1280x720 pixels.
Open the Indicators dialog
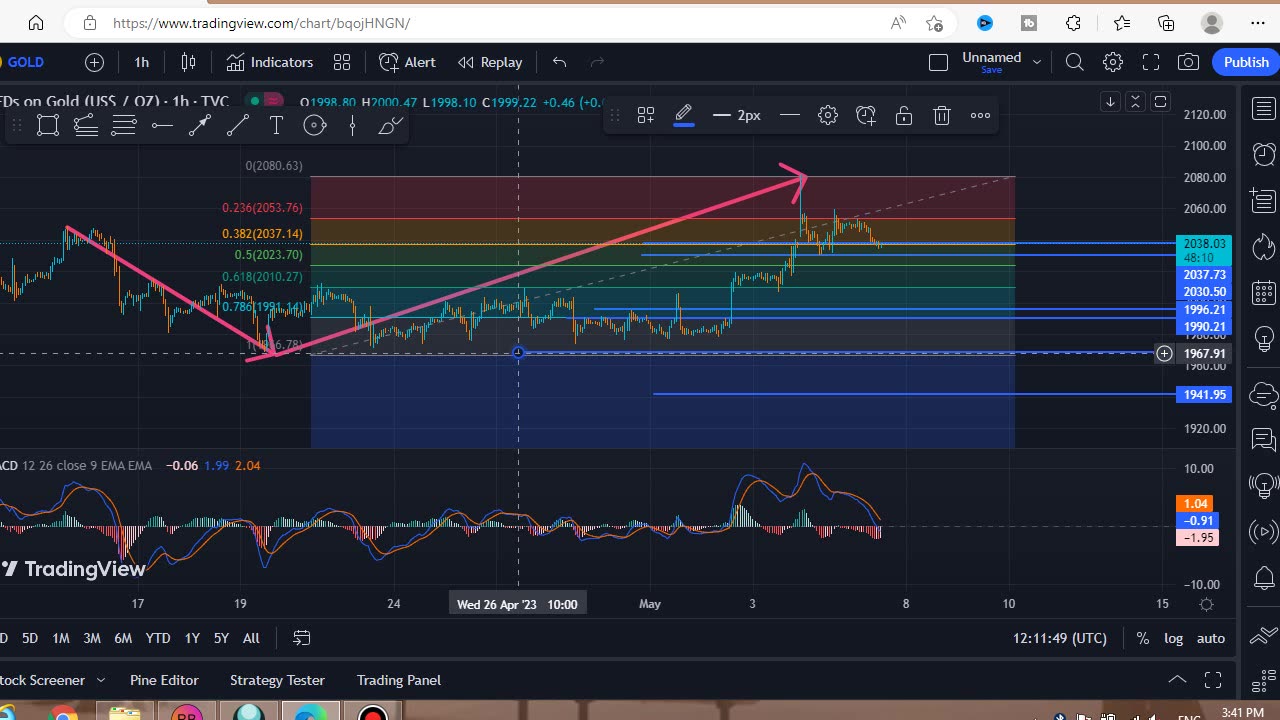tap(270, 62)
